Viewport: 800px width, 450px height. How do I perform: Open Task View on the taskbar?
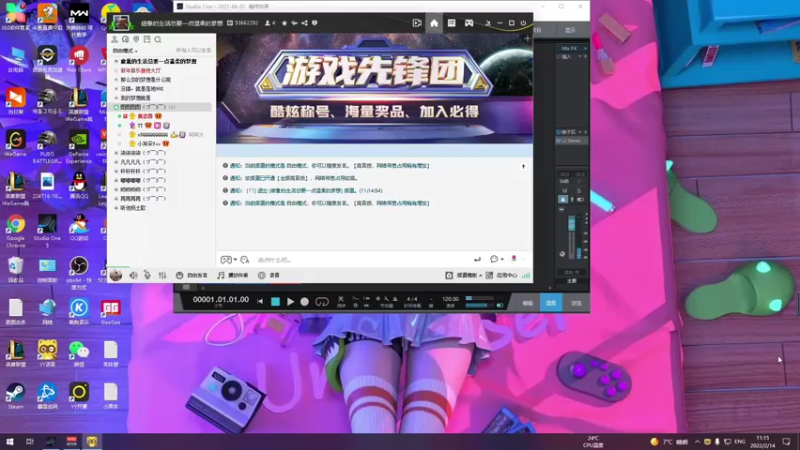(x=30, y=441)
